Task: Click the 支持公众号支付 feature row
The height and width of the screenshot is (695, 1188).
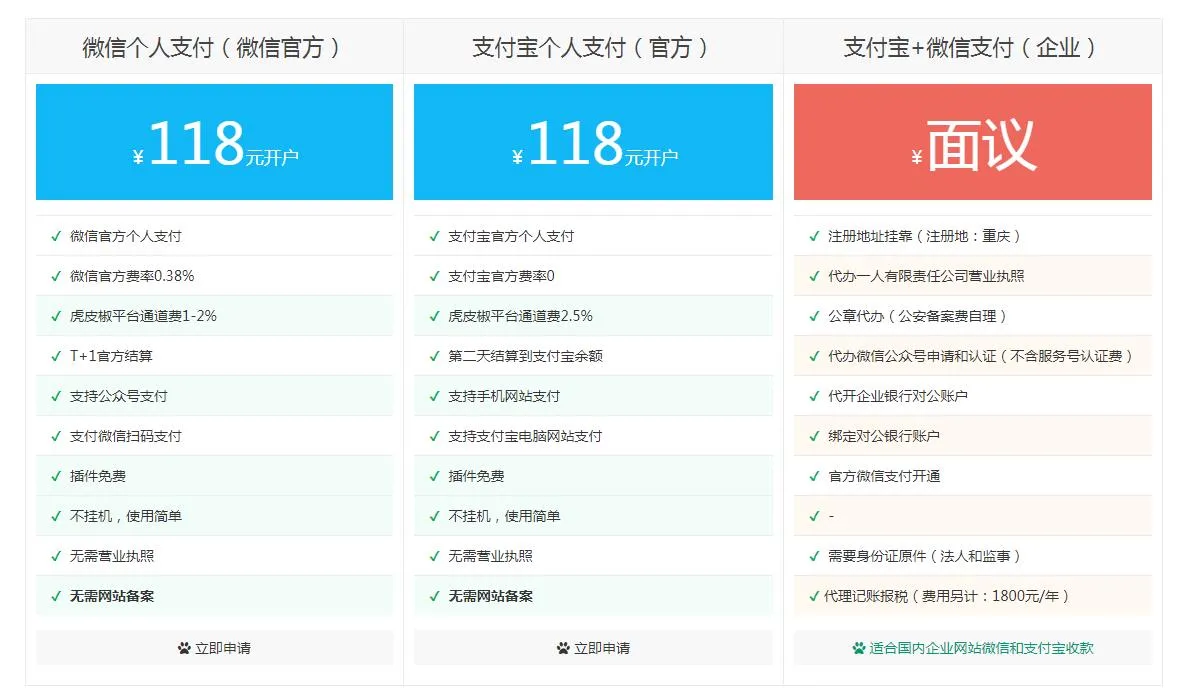Action: point(118,396)
